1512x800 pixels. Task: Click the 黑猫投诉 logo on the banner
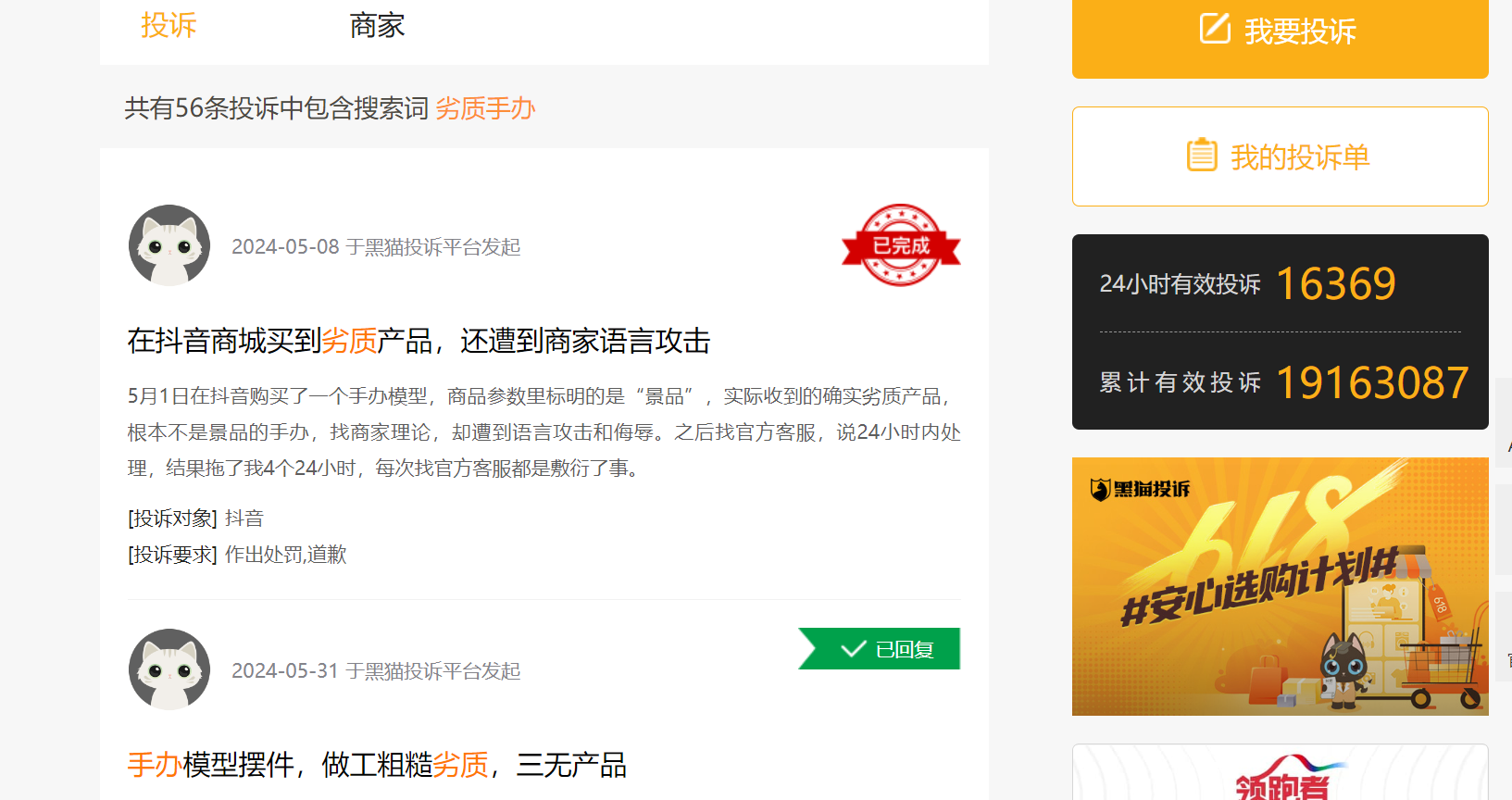pyautogui.click(x=1140, y=489)
